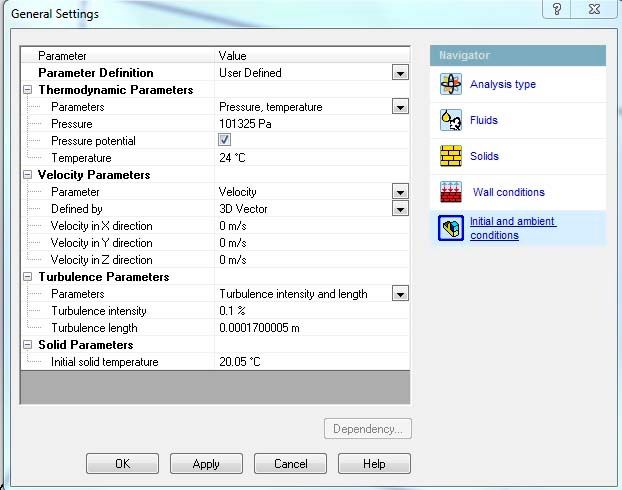Collapse the Turbulence Parameters group

click(27, 277)
